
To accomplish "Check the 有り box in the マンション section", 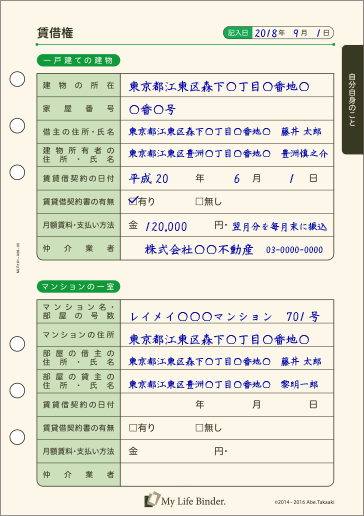I will click(133, 428).
